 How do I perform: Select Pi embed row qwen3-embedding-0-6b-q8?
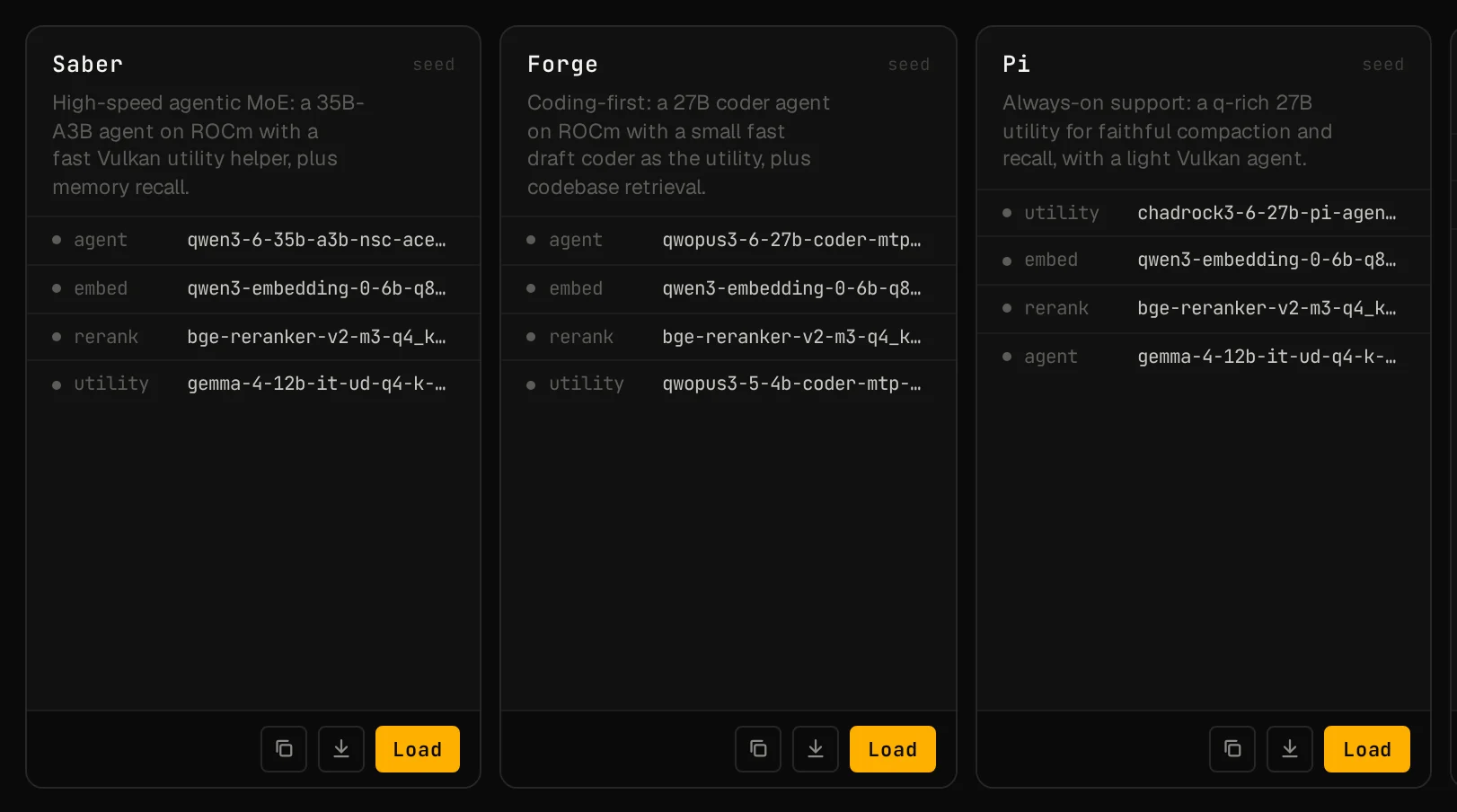(x=1204, y=260)
